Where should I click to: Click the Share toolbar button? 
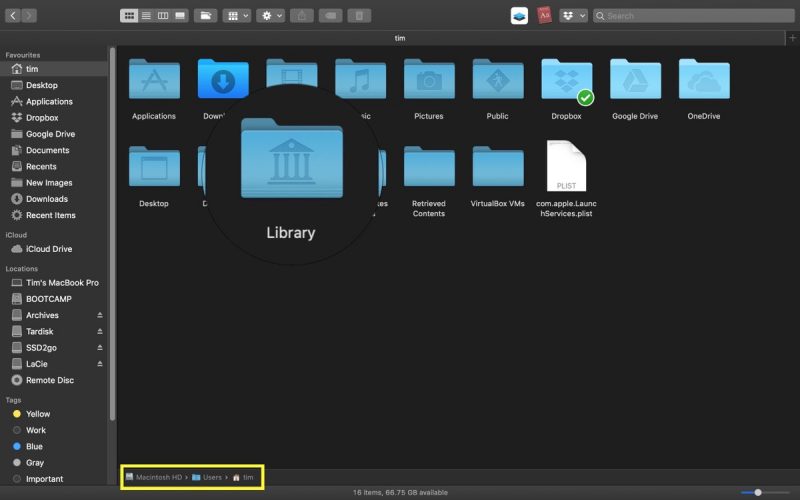[302, 16]
